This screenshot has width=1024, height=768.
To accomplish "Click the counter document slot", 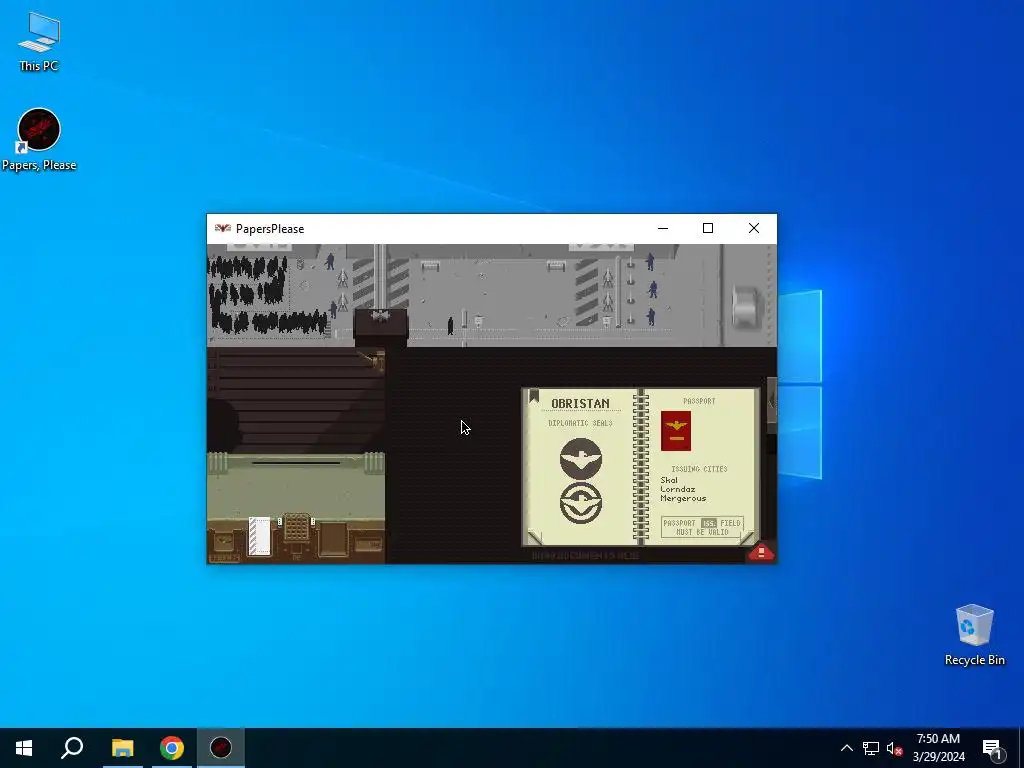I will 296,463.
